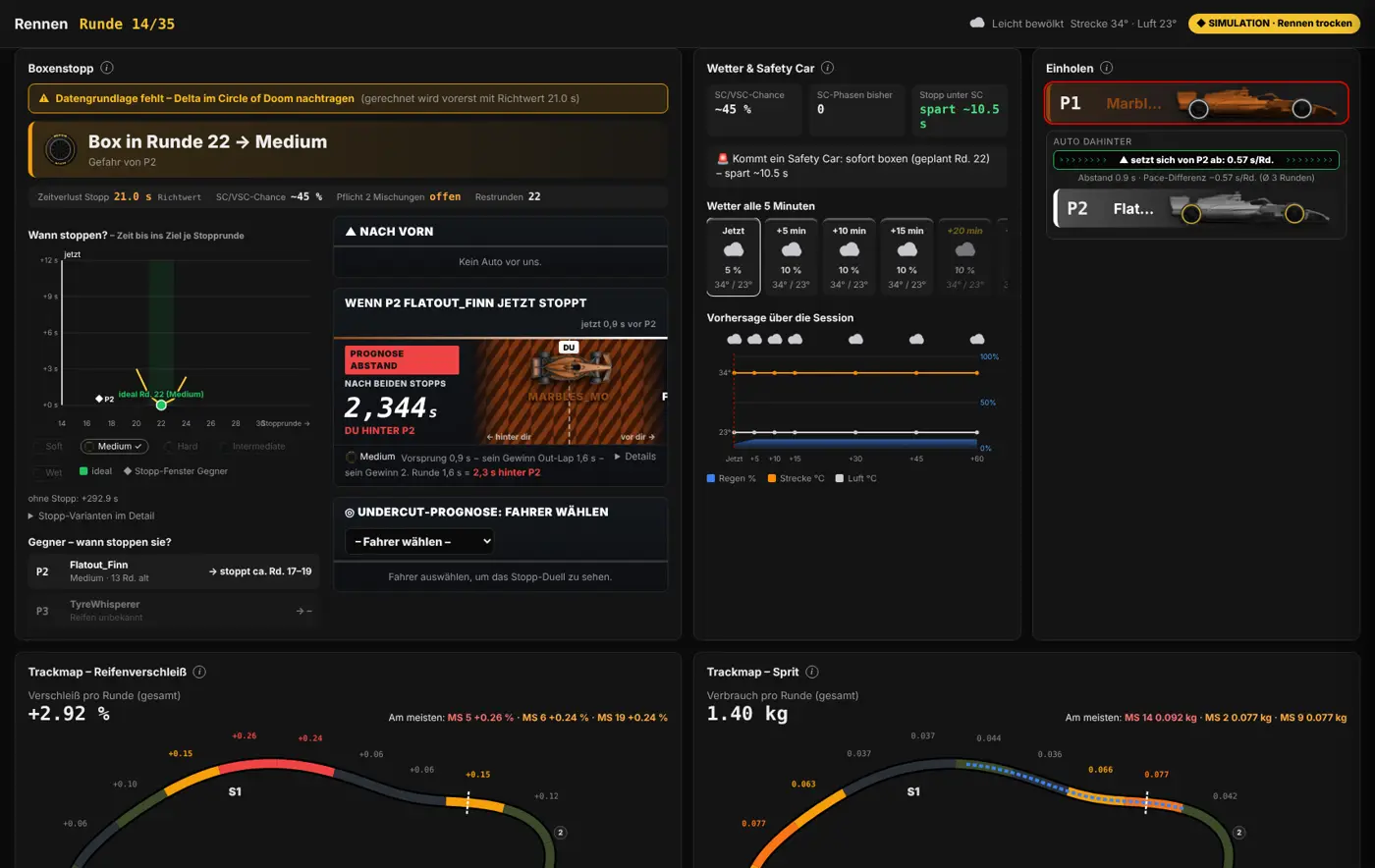
Task: Click the orange DU car in the forecast graphic
Action: (x=570, y=369)
